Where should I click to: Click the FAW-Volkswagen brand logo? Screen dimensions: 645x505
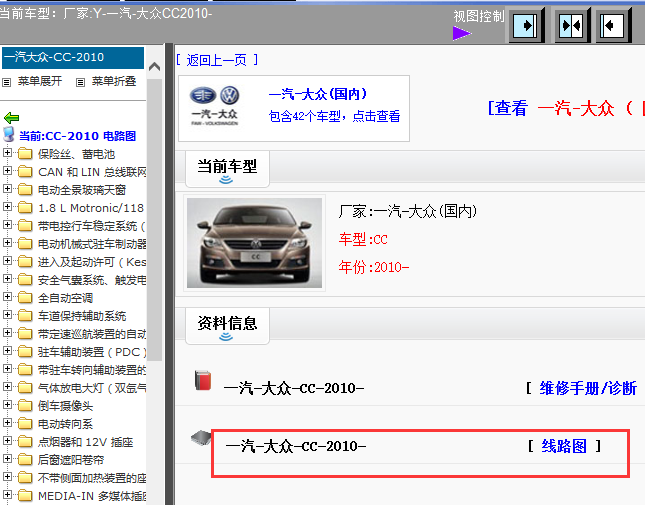(214, 105)
